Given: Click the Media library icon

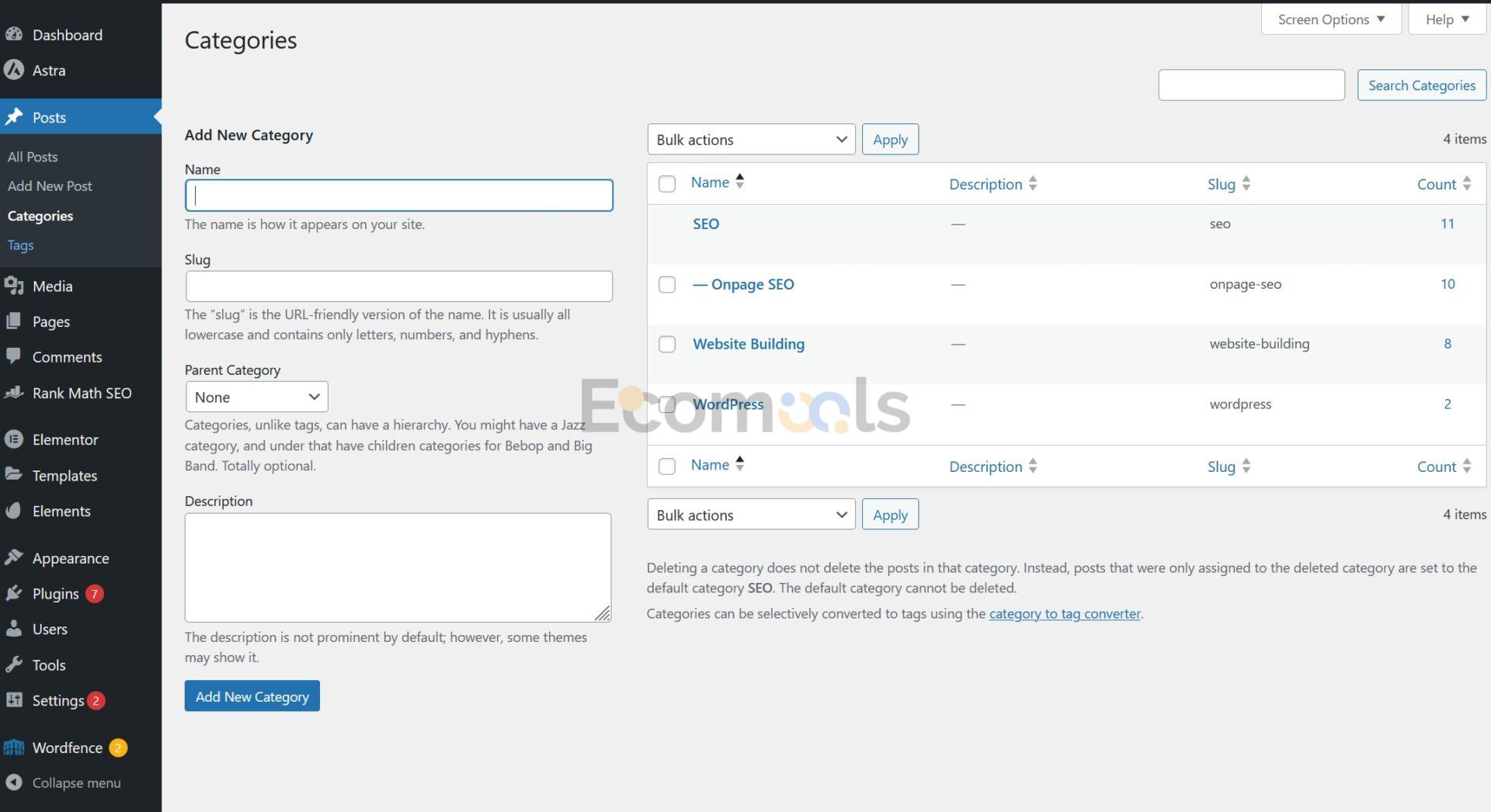Looking at the screenshot, I should coord(14,286).
